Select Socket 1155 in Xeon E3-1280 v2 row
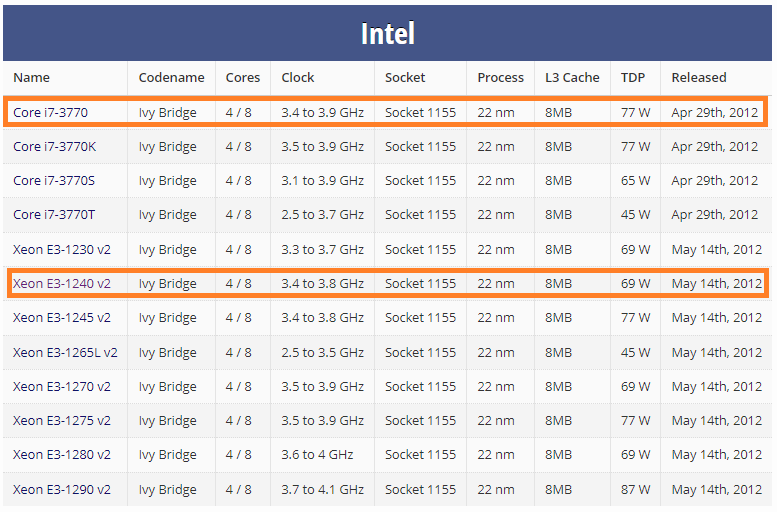 point(420,455)
